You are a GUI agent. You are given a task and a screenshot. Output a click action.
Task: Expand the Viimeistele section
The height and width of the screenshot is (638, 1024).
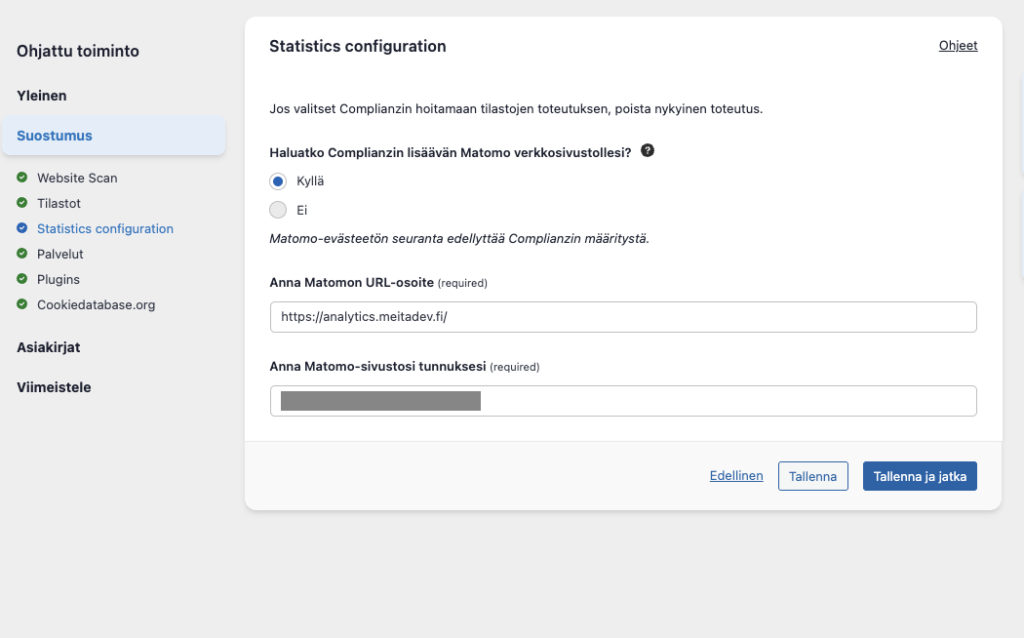[x=54, y=387]
